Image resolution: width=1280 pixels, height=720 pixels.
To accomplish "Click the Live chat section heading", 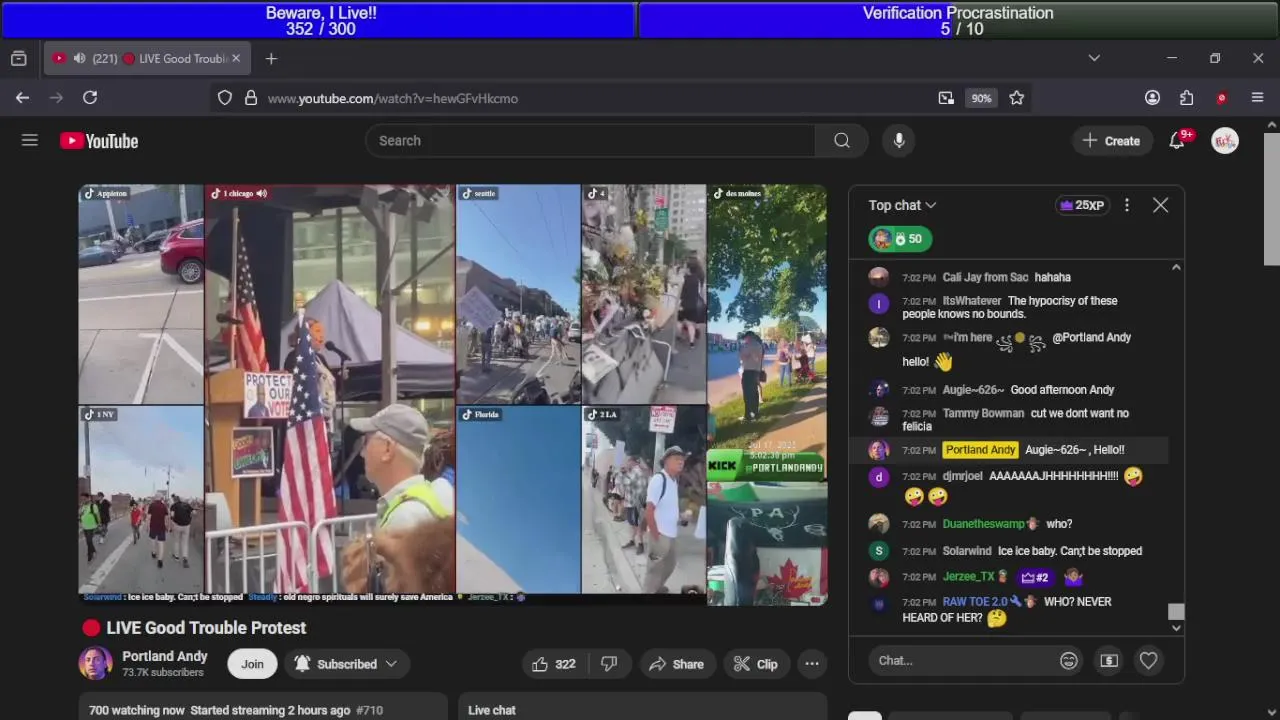I will coord(492,710).
